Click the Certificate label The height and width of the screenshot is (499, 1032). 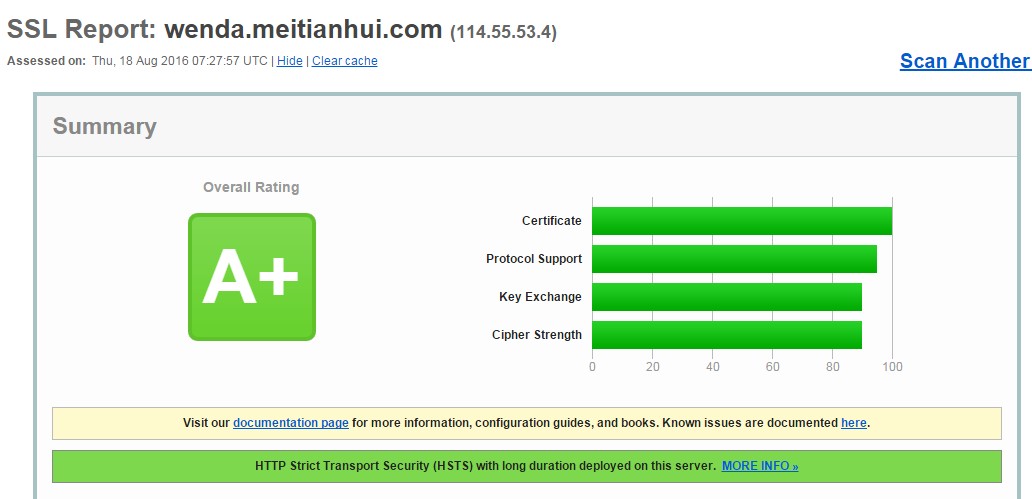point(551,221)
